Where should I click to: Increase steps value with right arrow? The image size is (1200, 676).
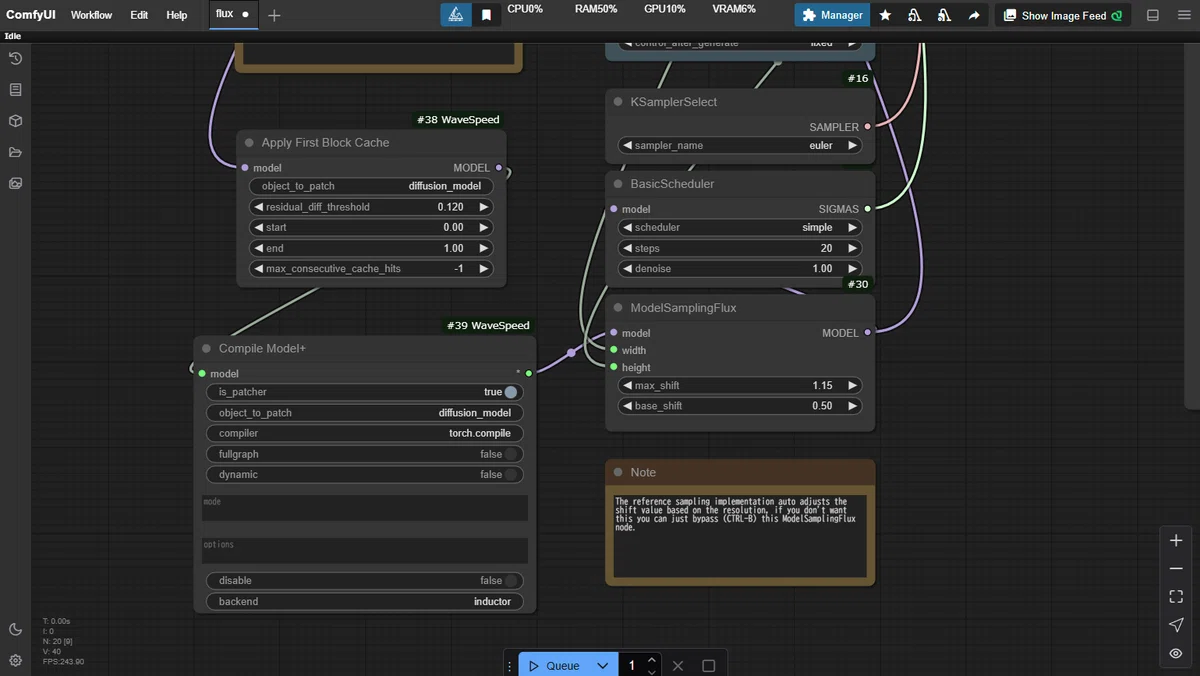852,248
